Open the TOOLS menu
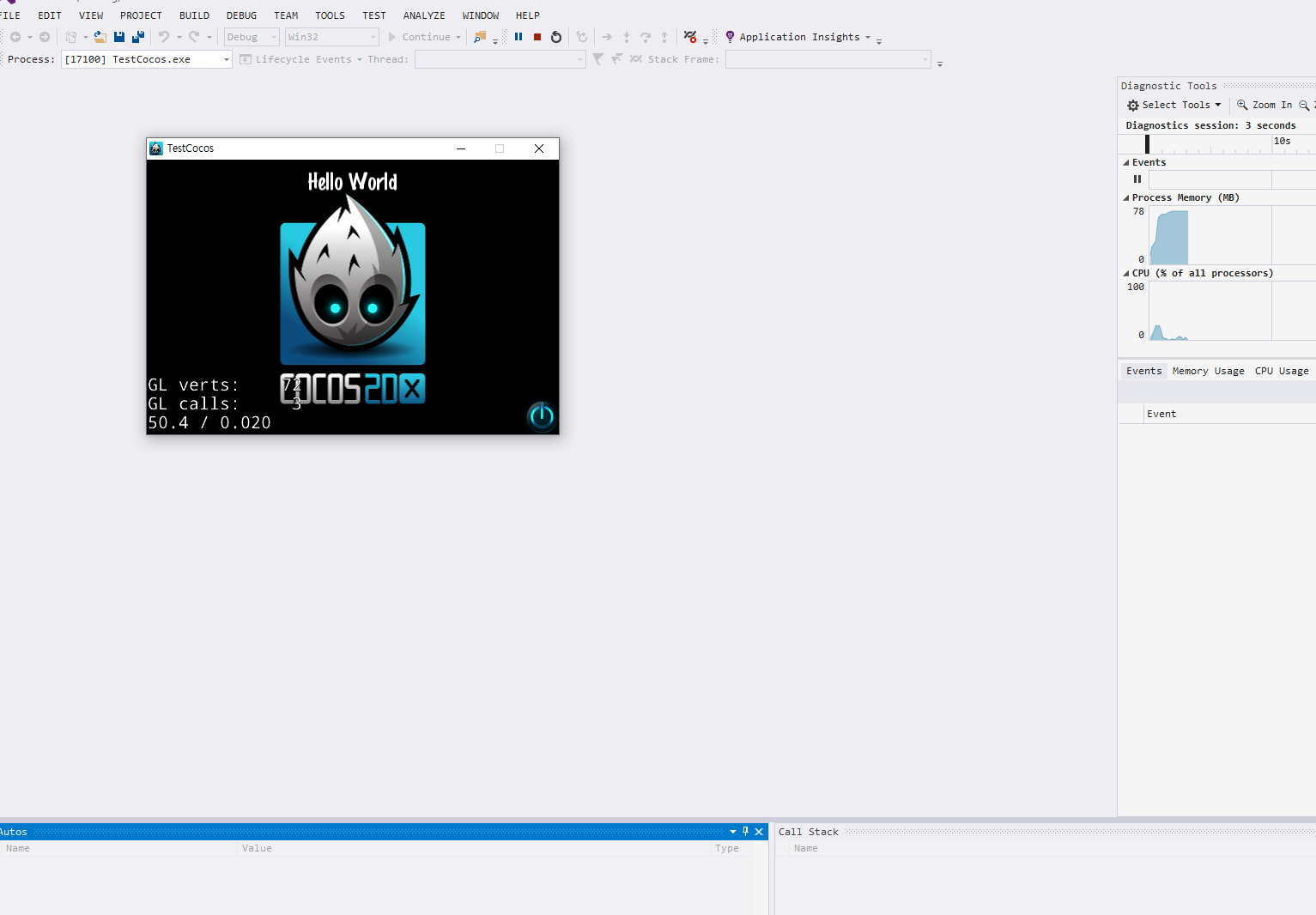 (330, 15)
